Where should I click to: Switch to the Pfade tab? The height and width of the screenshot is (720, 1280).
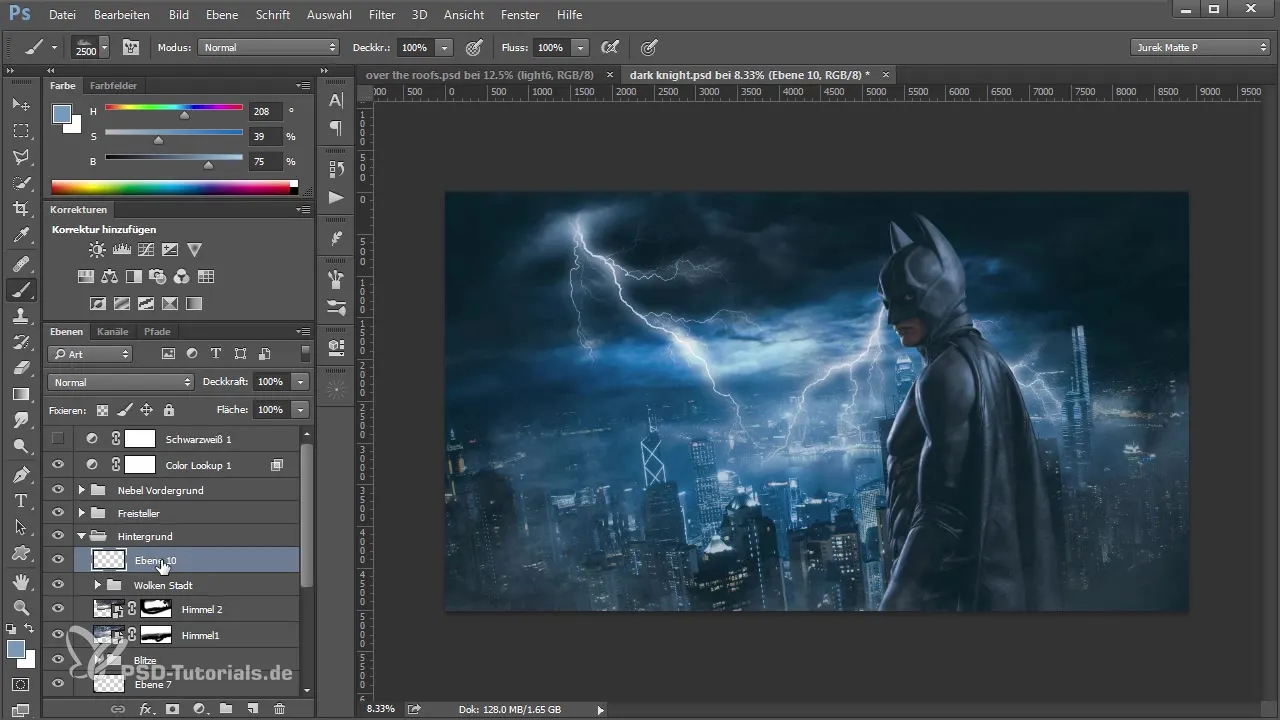pyautogui.click(x=157, y=332)
